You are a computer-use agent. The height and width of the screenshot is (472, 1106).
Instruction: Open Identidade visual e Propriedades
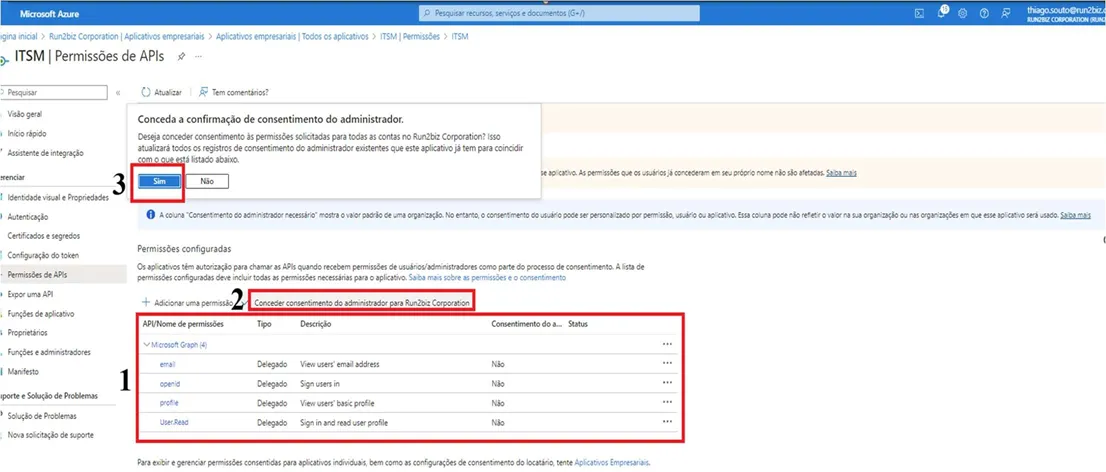(x=58, y=198)
